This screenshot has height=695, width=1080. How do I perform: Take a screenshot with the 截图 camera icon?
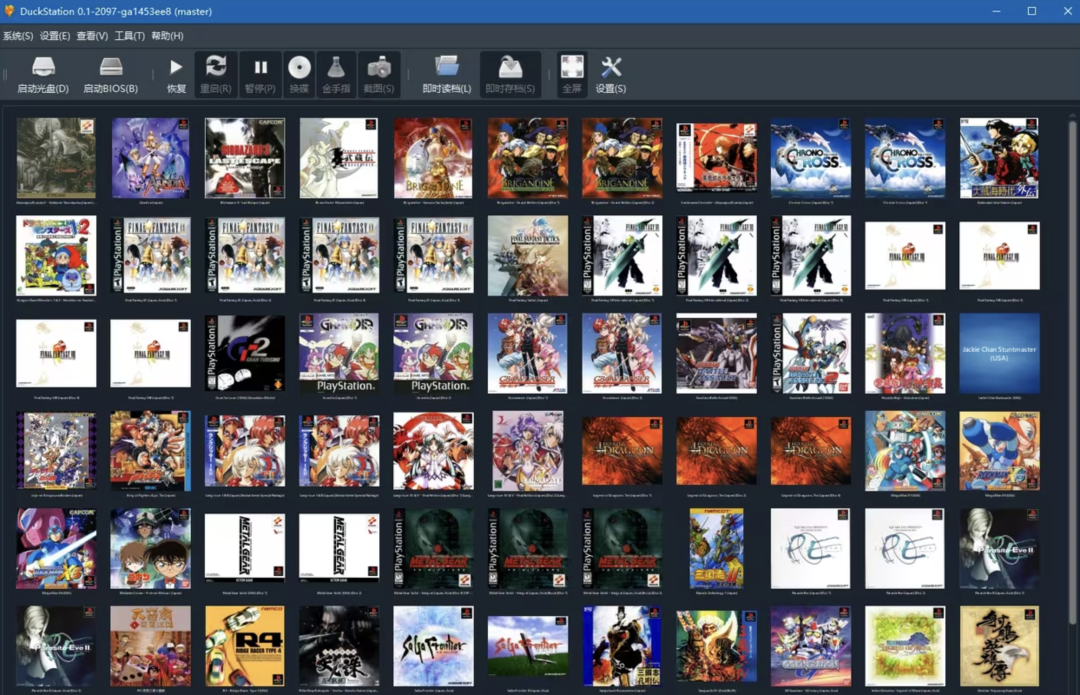379,74
